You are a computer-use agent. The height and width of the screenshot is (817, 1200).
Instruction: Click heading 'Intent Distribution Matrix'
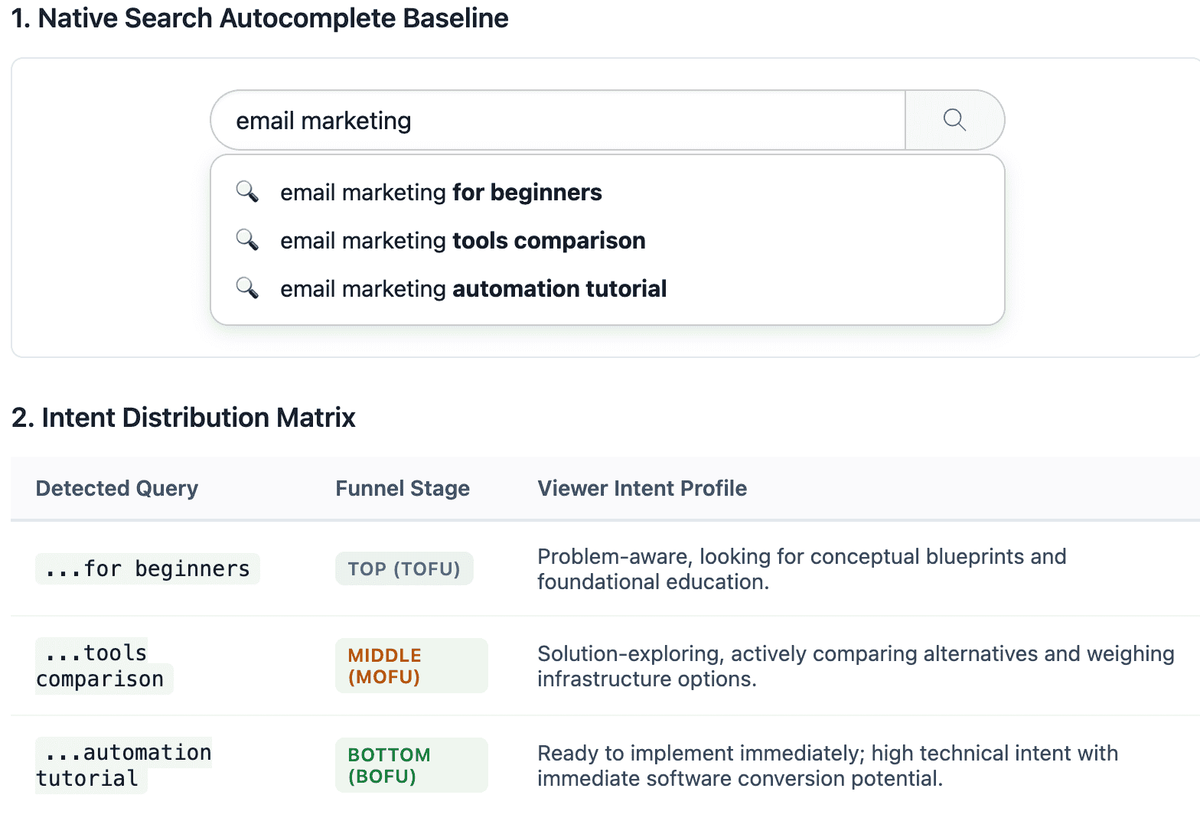184,417
